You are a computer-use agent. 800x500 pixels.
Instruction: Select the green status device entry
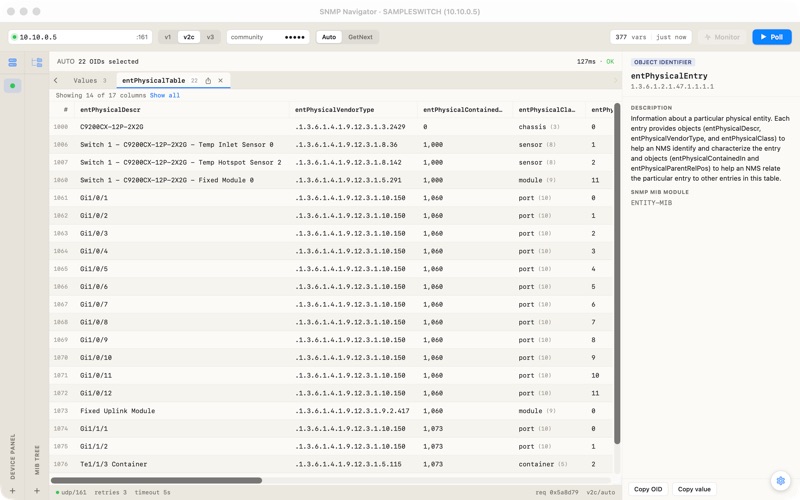pos(12,86)
